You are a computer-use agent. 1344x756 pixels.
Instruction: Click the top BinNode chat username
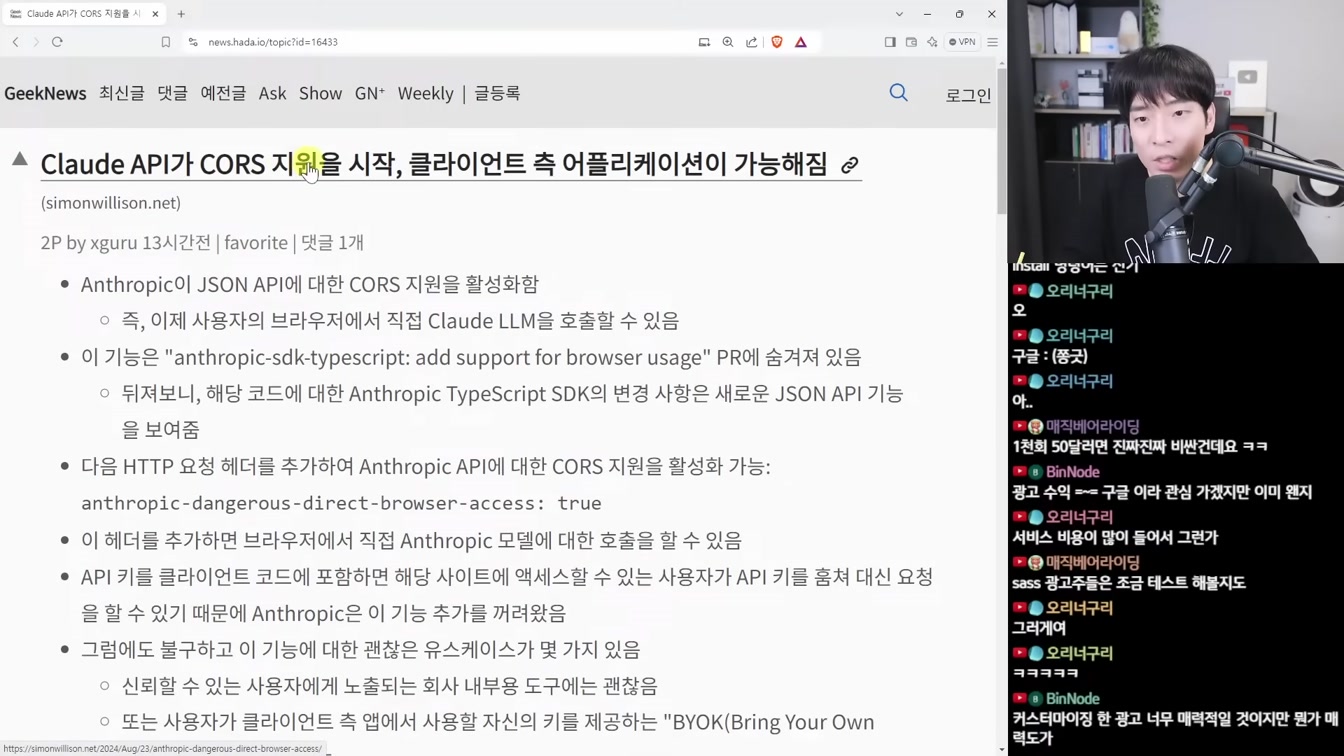[1072, 472]
